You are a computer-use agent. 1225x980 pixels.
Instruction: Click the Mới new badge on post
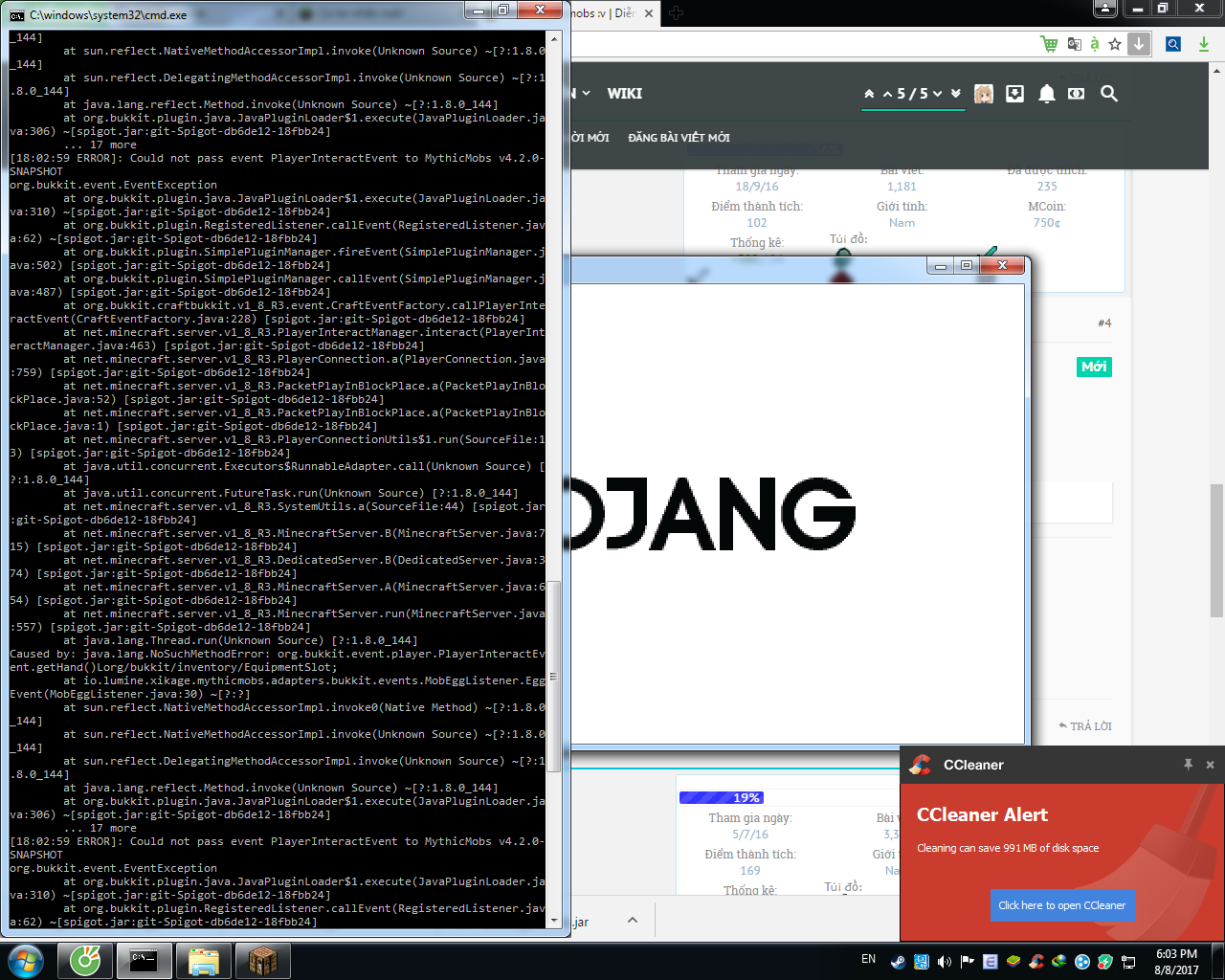coord(1094,367)
